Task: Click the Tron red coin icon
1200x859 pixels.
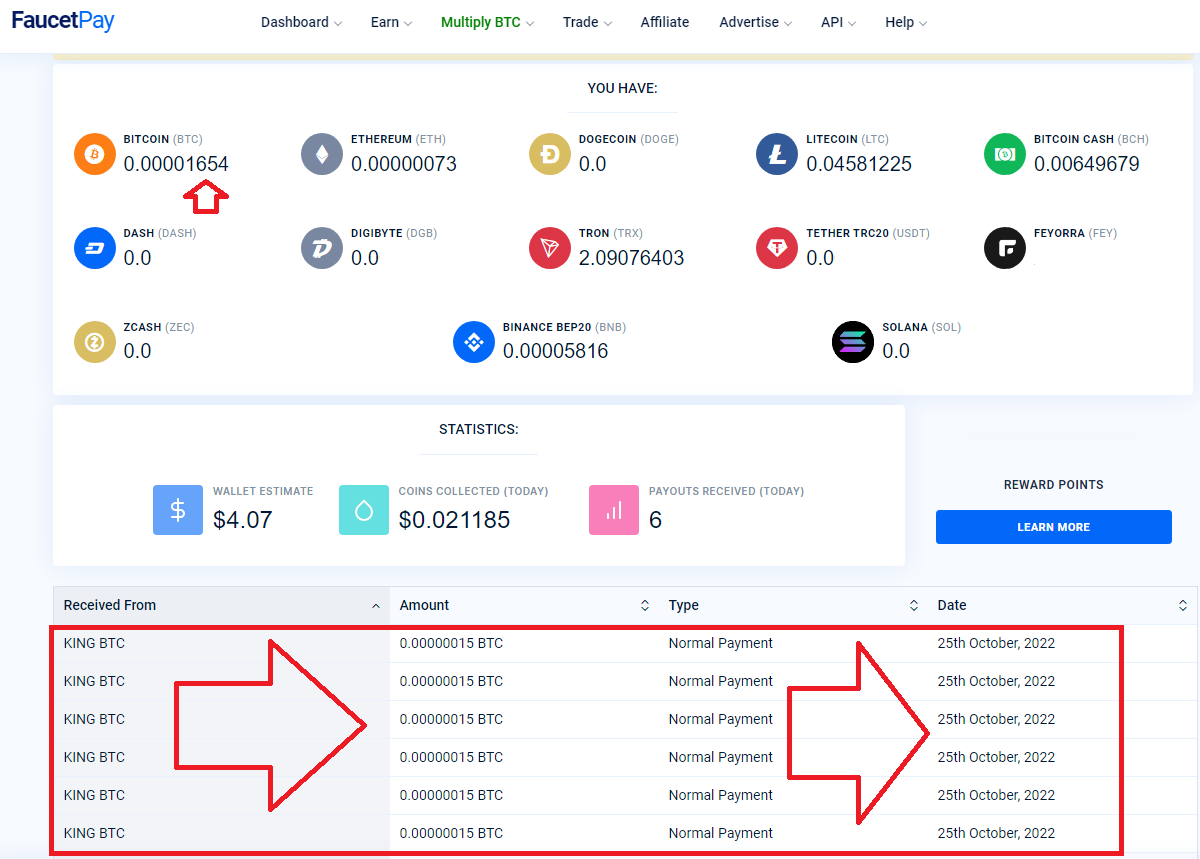Action: 550,248
